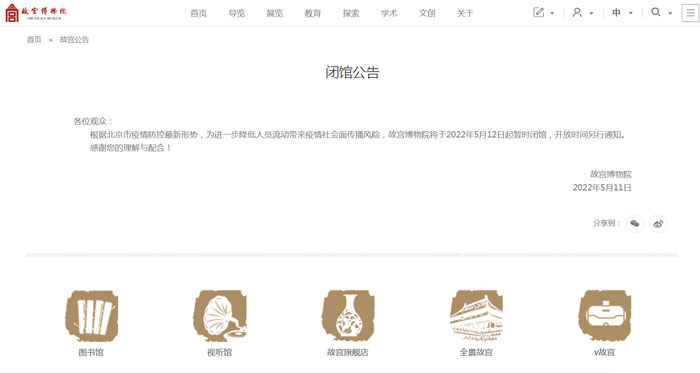Open the 全景故宫 text link
700x373 pixels.
[476, 352]
